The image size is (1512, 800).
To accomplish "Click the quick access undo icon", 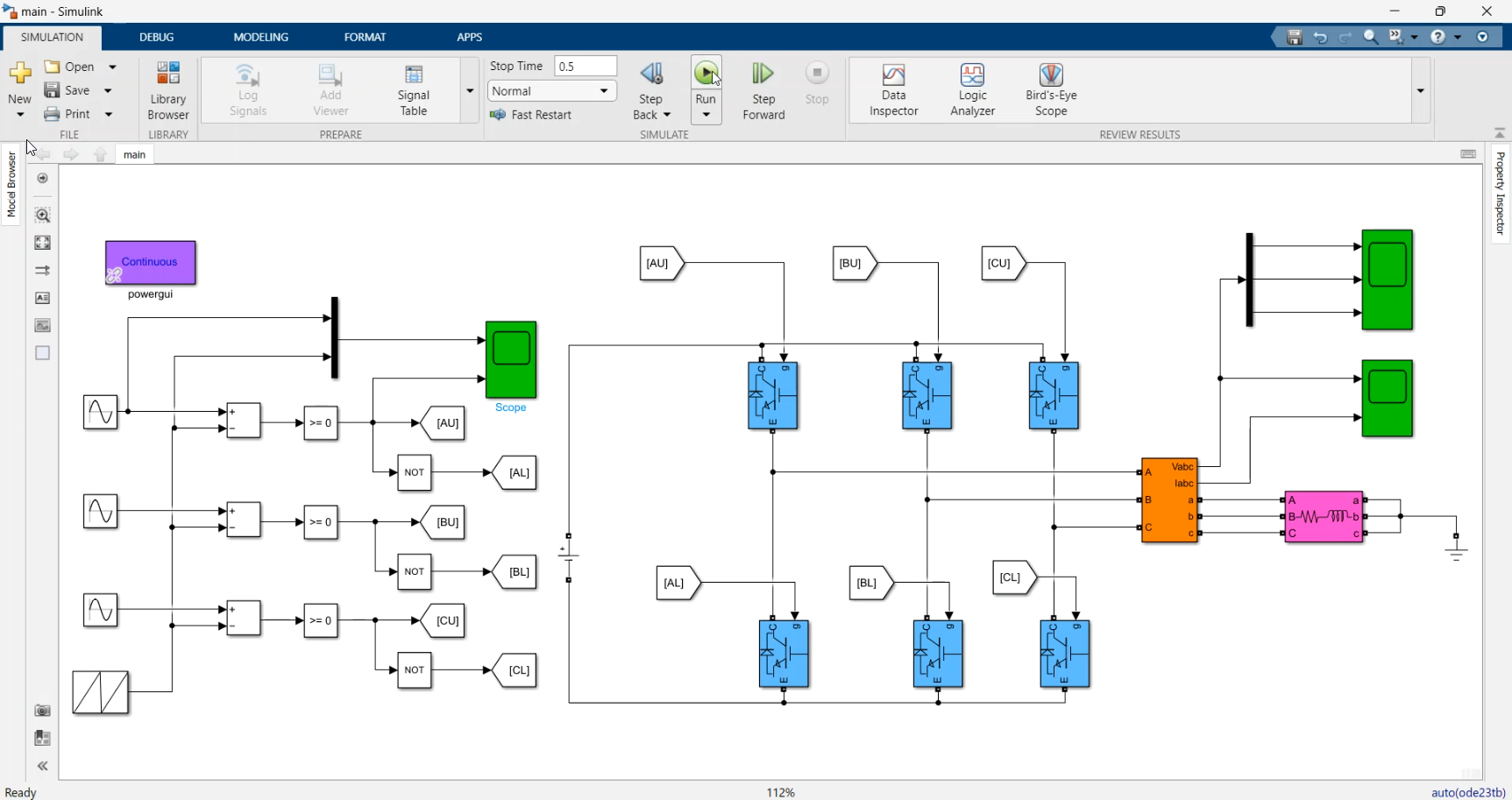I will (x=1320, y=37).
